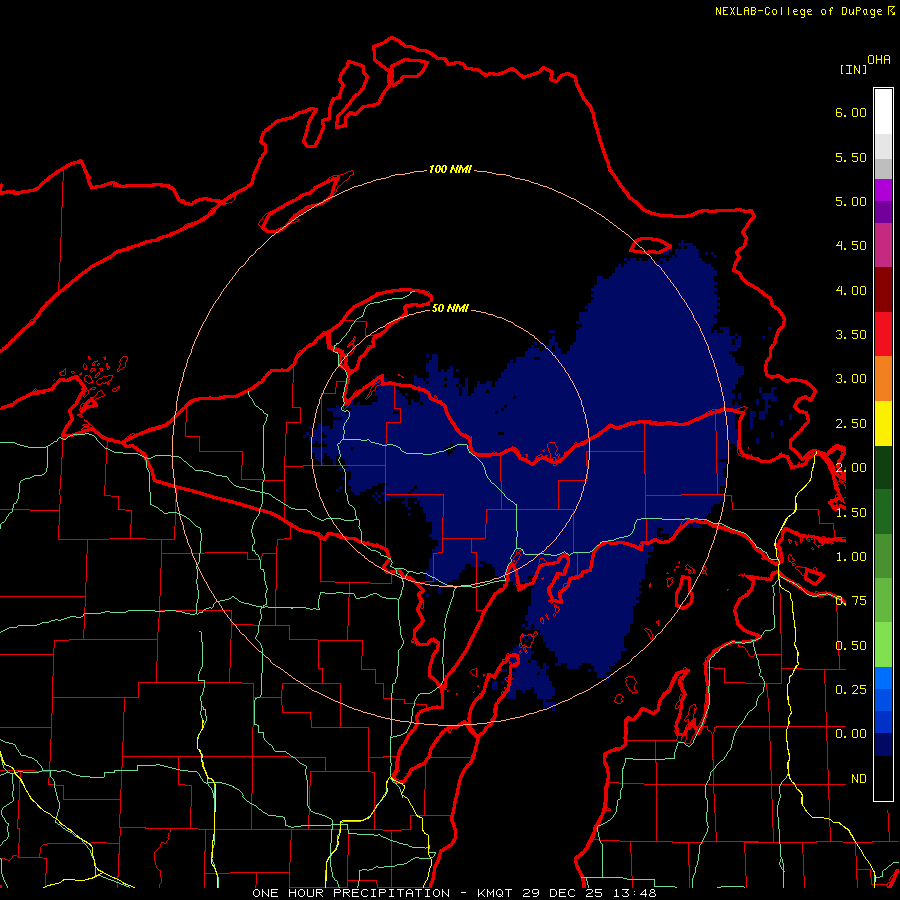Viewport: 900px width, 900px height.
Task: Click the 100 NMI range ring label
Action: coord(450,169)
